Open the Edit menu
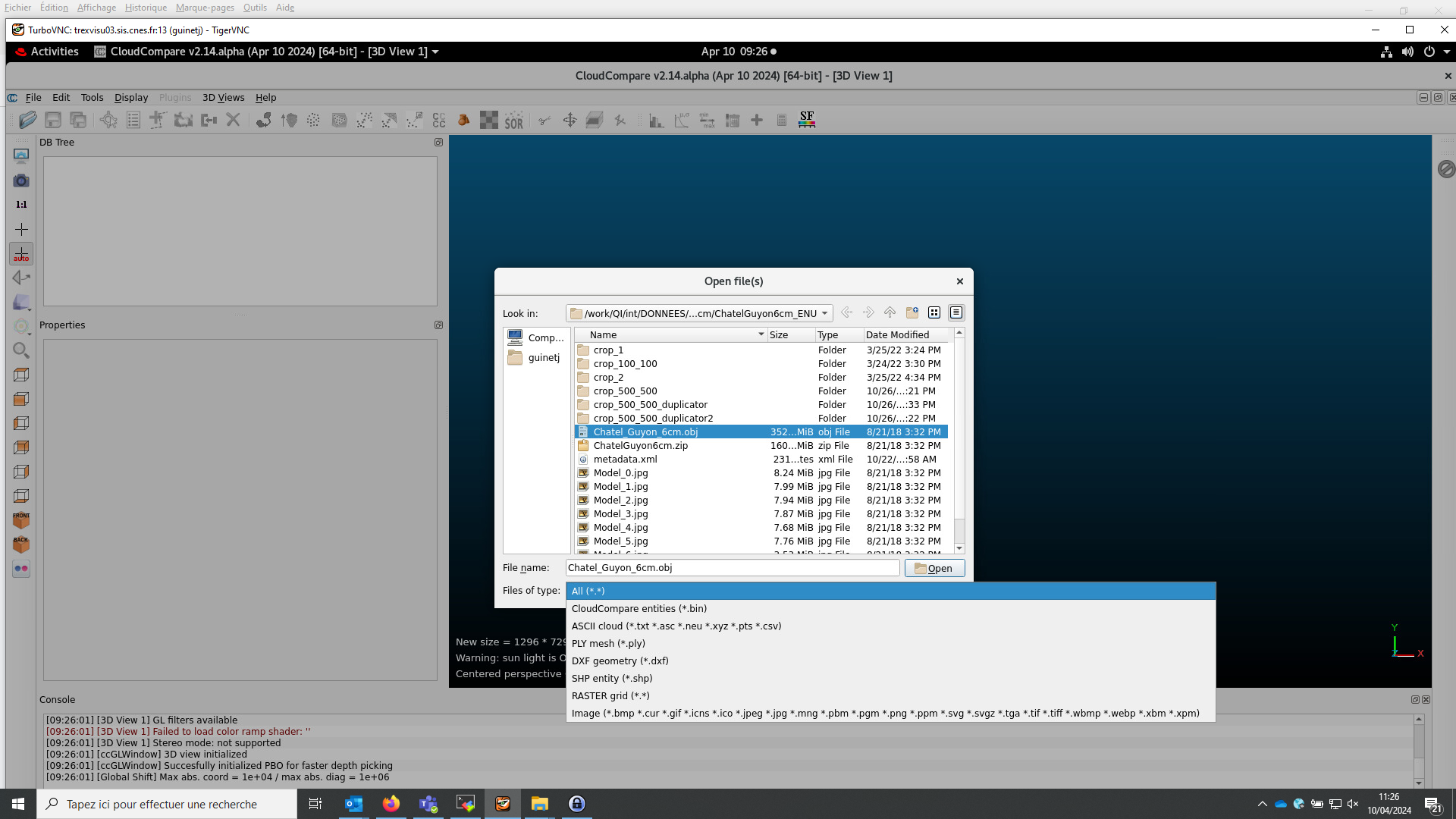The image size is (1456, 819). 61,97
